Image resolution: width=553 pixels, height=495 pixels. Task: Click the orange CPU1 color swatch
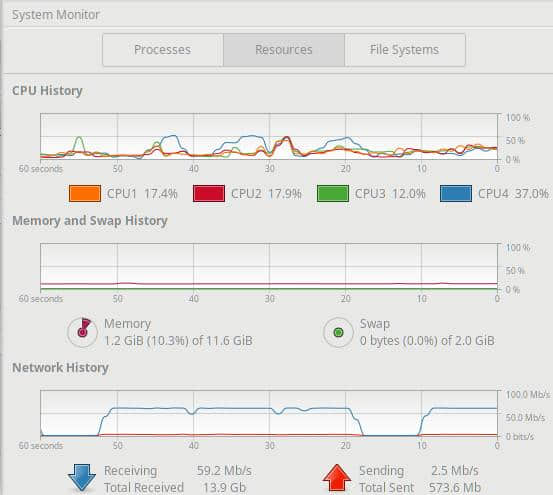85,194
